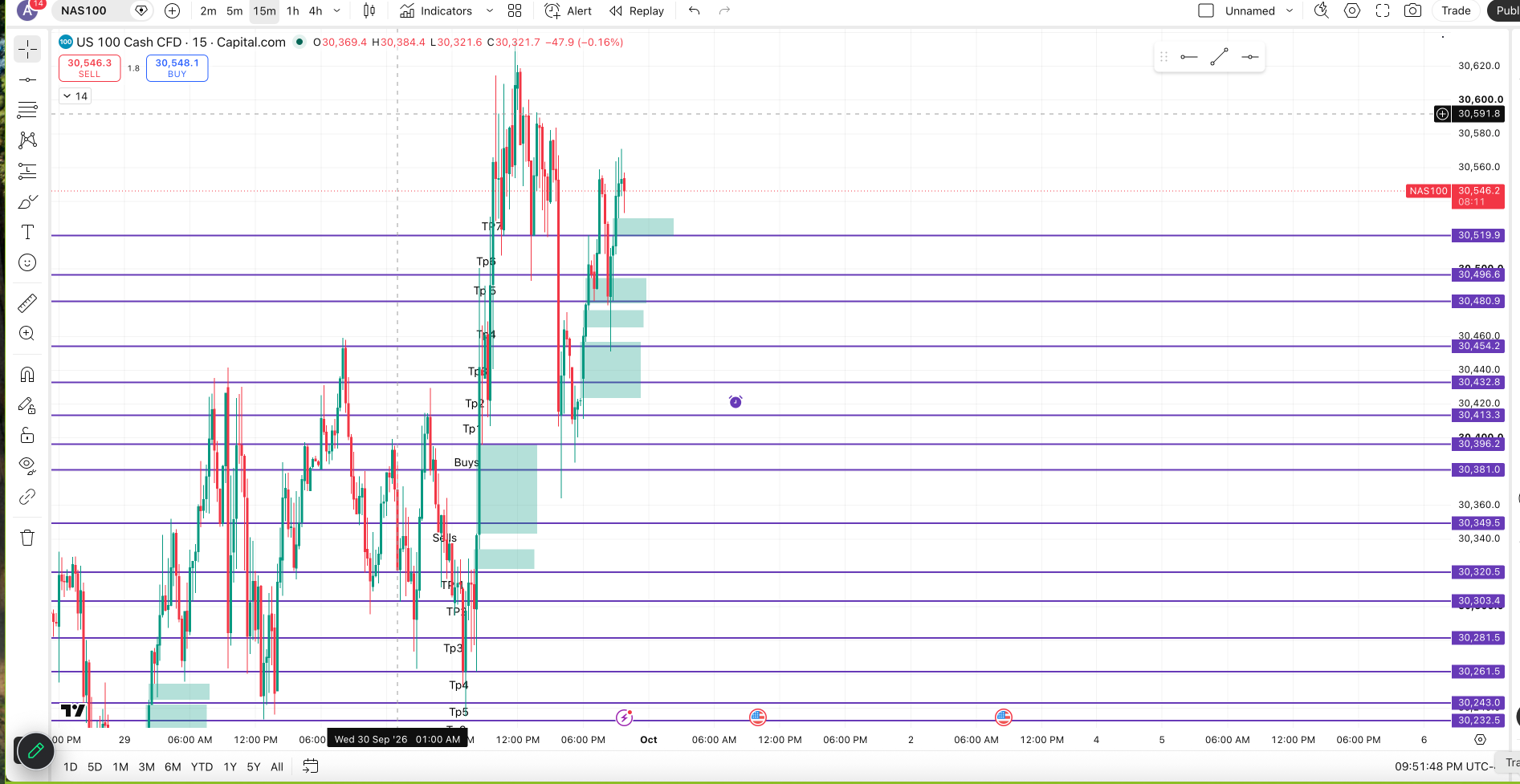Set date range to YTD
1520x784 pixels.
(x=202, y=766)
